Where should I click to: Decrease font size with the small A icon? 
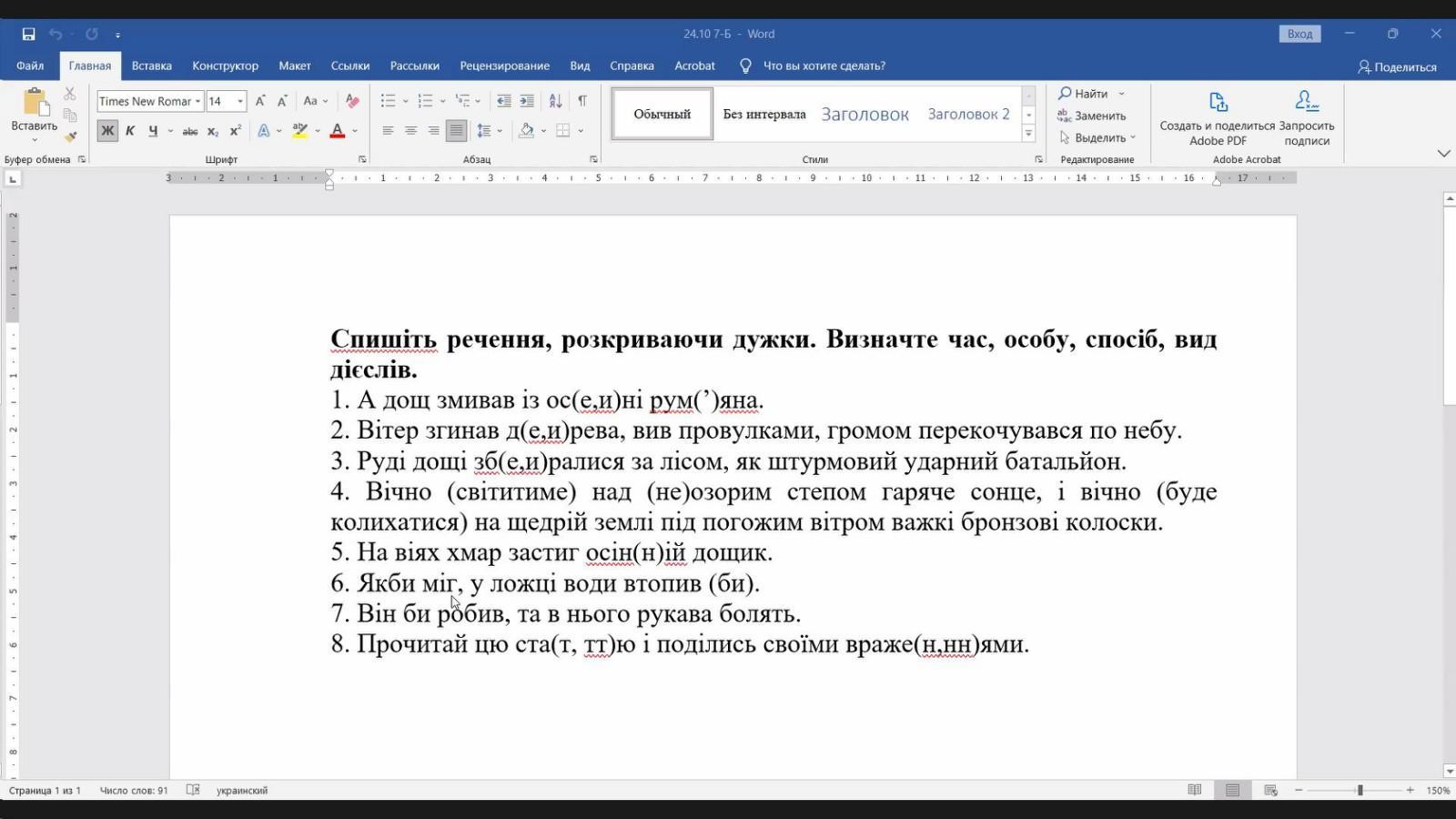(x=282, y=101)
